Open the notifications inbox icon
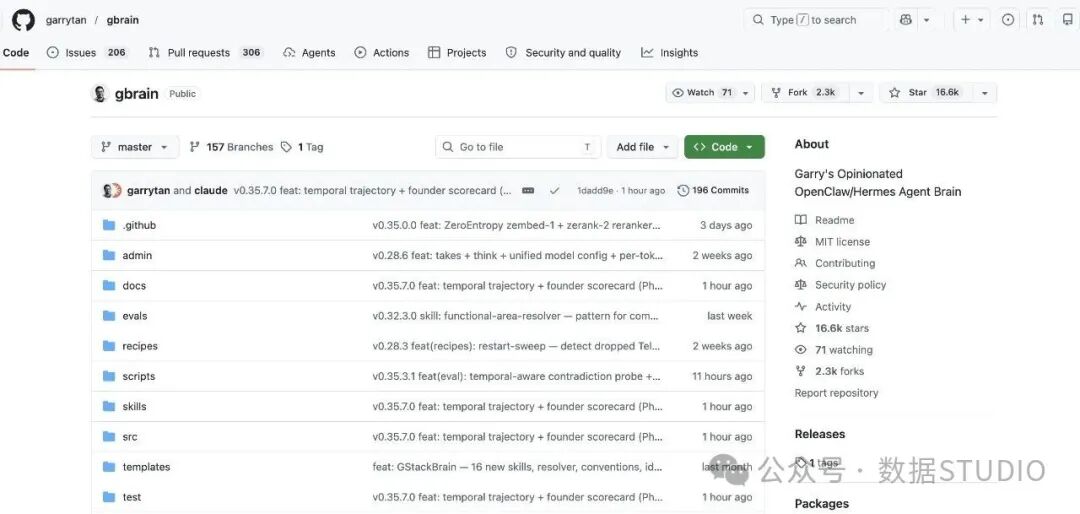This screenshot has width=1080, height=514. [x=1068, y=20]
